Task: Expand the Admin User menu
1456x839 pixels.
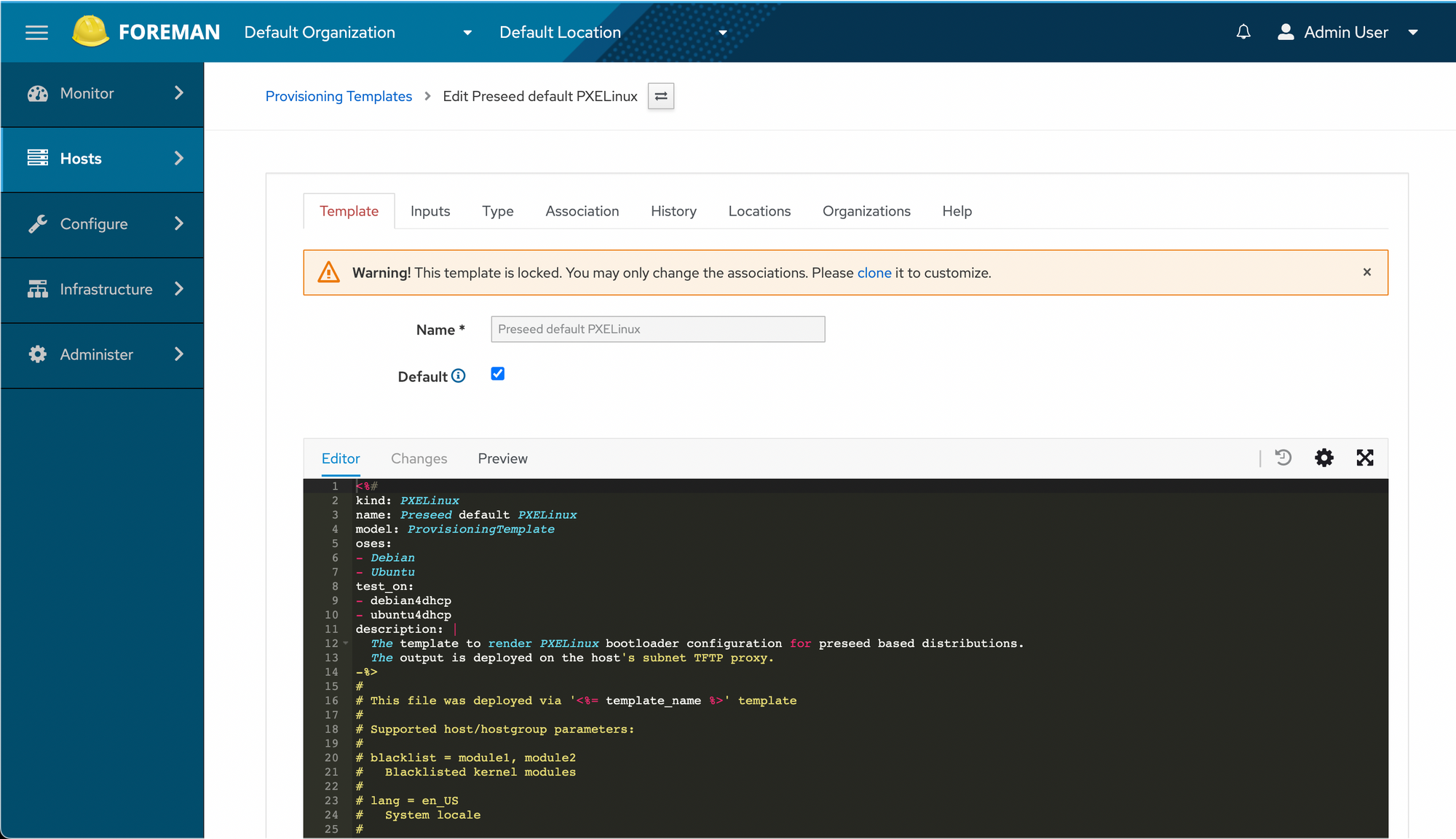Action: tap(1348, 33)
